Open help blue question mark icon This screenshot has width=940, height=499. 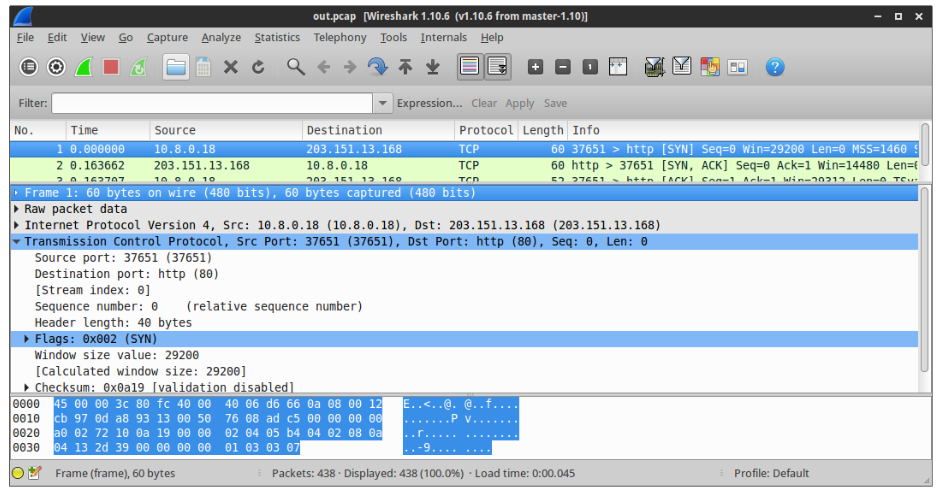(x=775, y=67)
